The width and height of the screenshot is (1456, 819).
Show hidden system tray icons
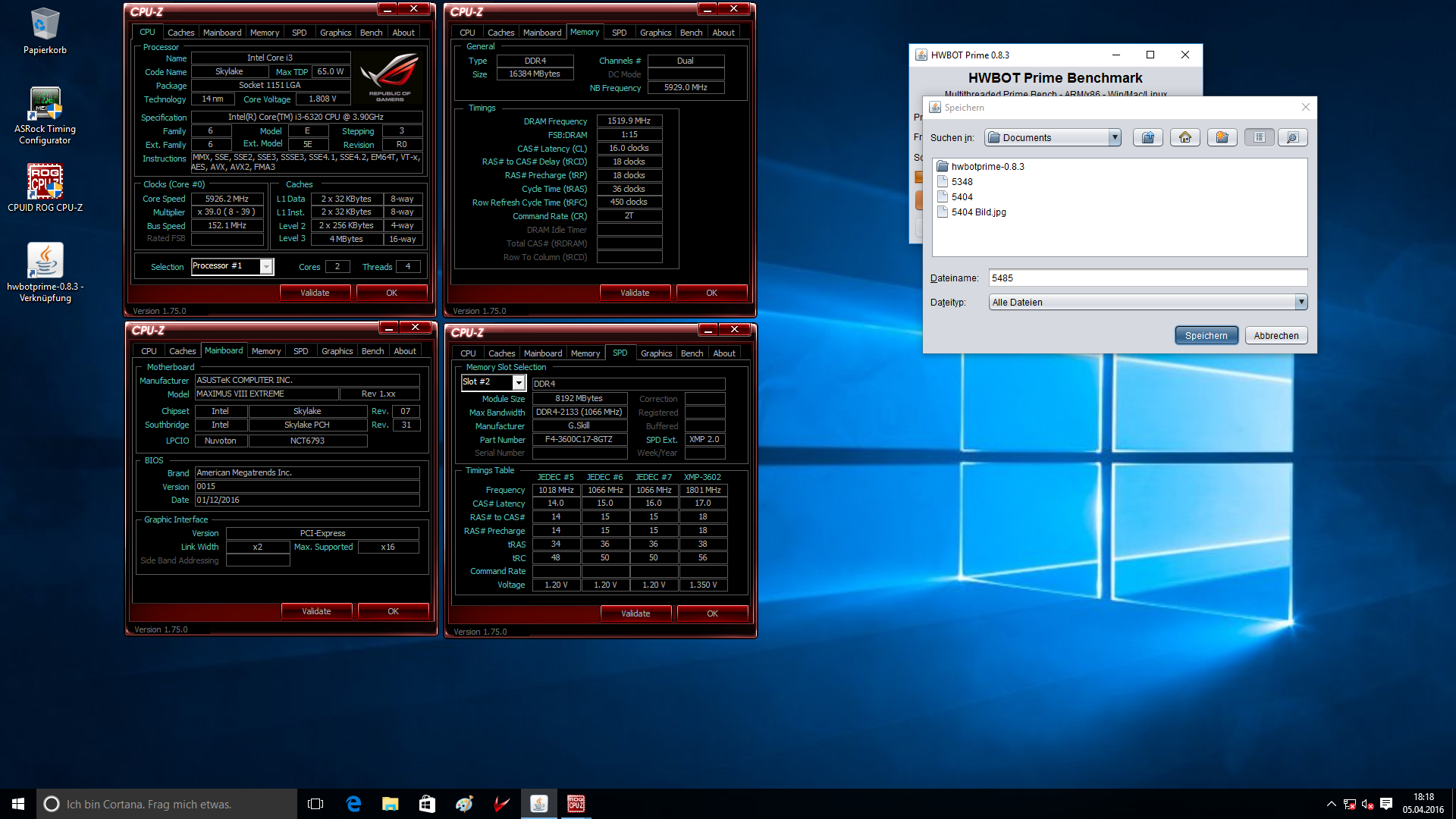coord(1331,804)
